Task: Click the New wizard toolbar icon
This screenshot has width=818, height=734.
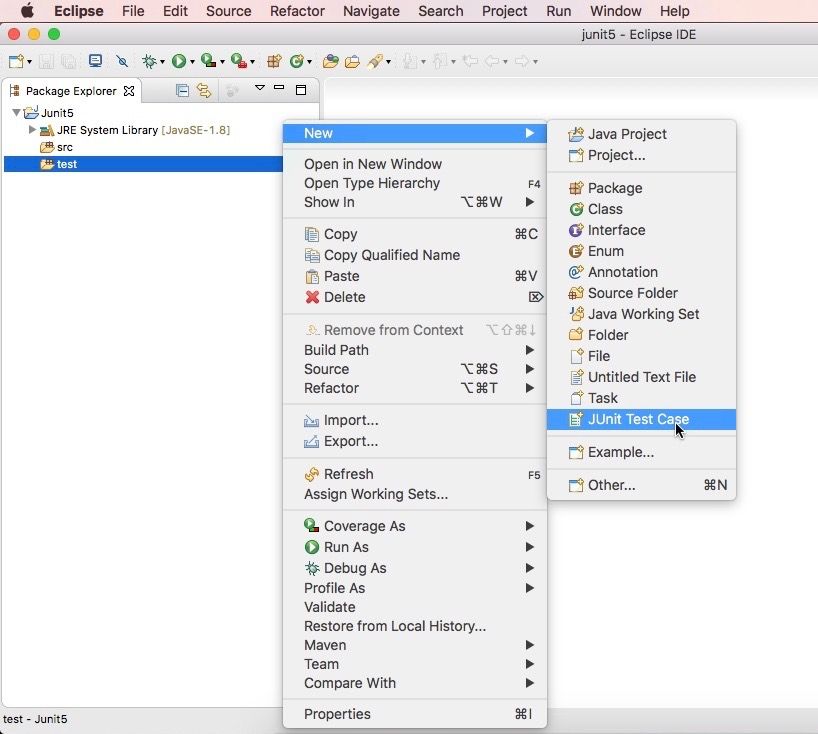Action: tap(16, 62)
